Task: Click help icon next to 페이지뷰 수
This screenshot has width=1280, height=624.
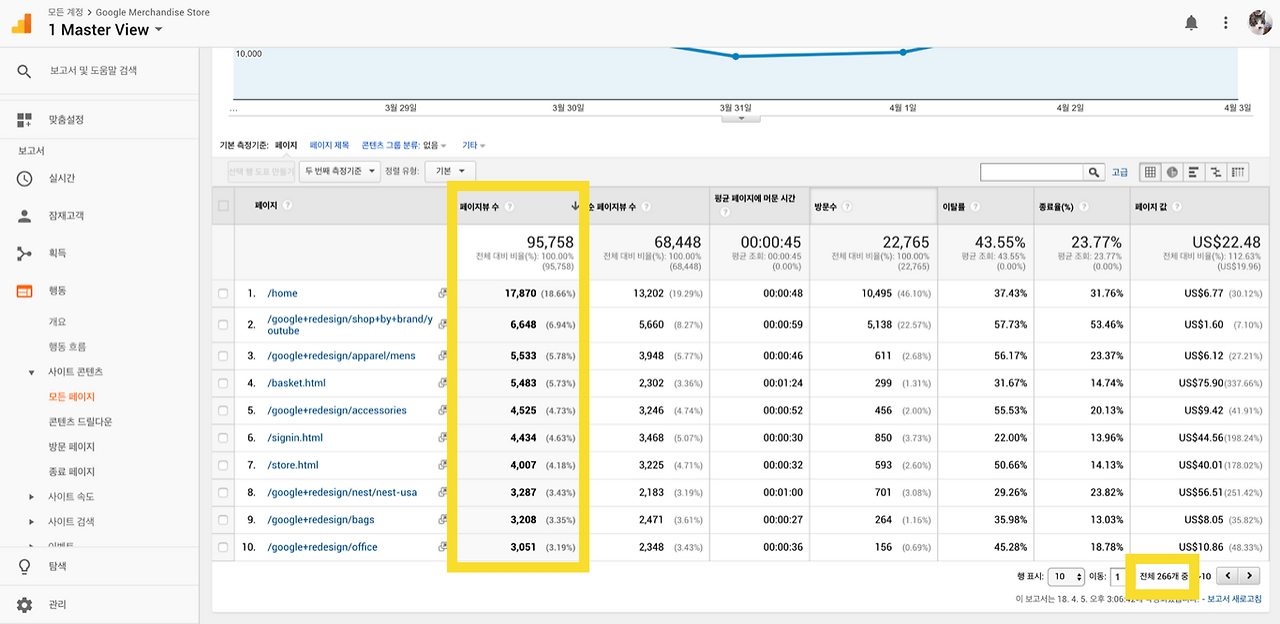Action: pos(509,207)
